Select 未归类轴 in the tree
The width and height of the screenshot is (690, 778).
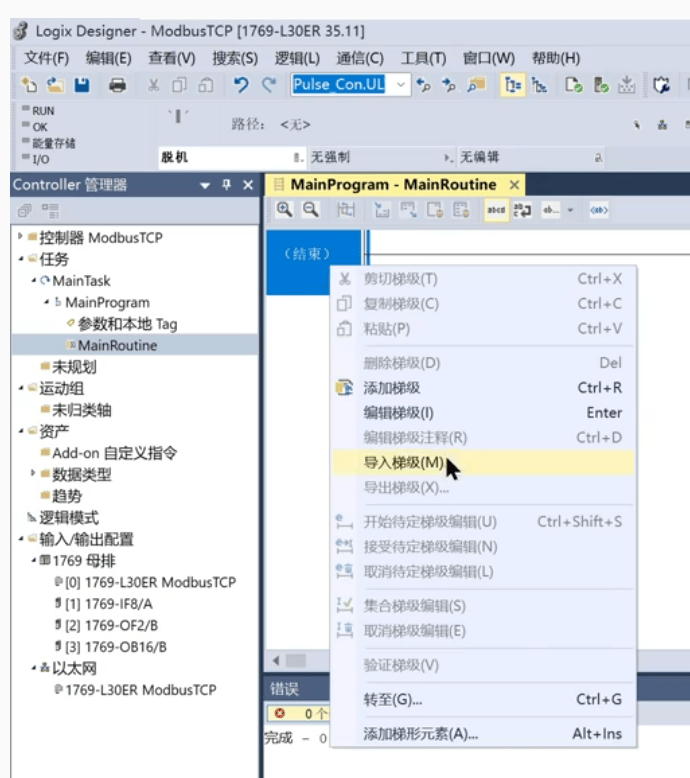[82, 410]
